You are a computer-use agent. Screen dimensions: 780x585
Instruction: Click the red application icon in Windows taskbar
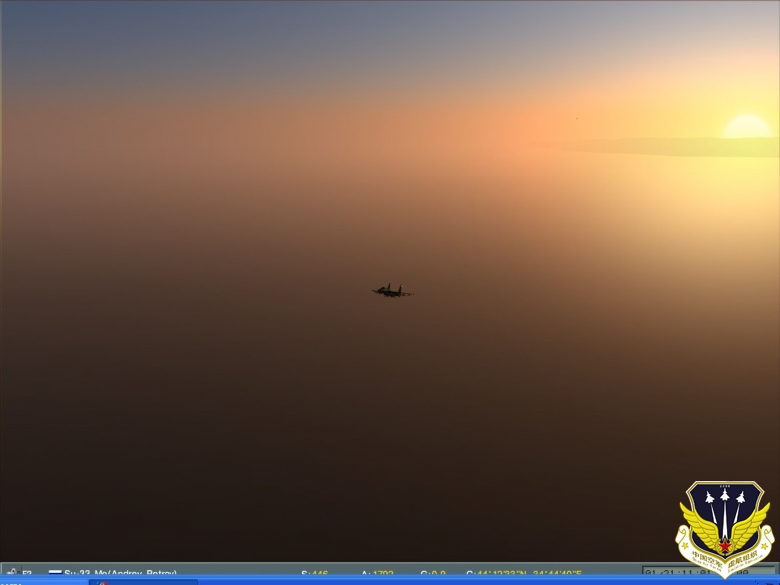click(103, 582)
